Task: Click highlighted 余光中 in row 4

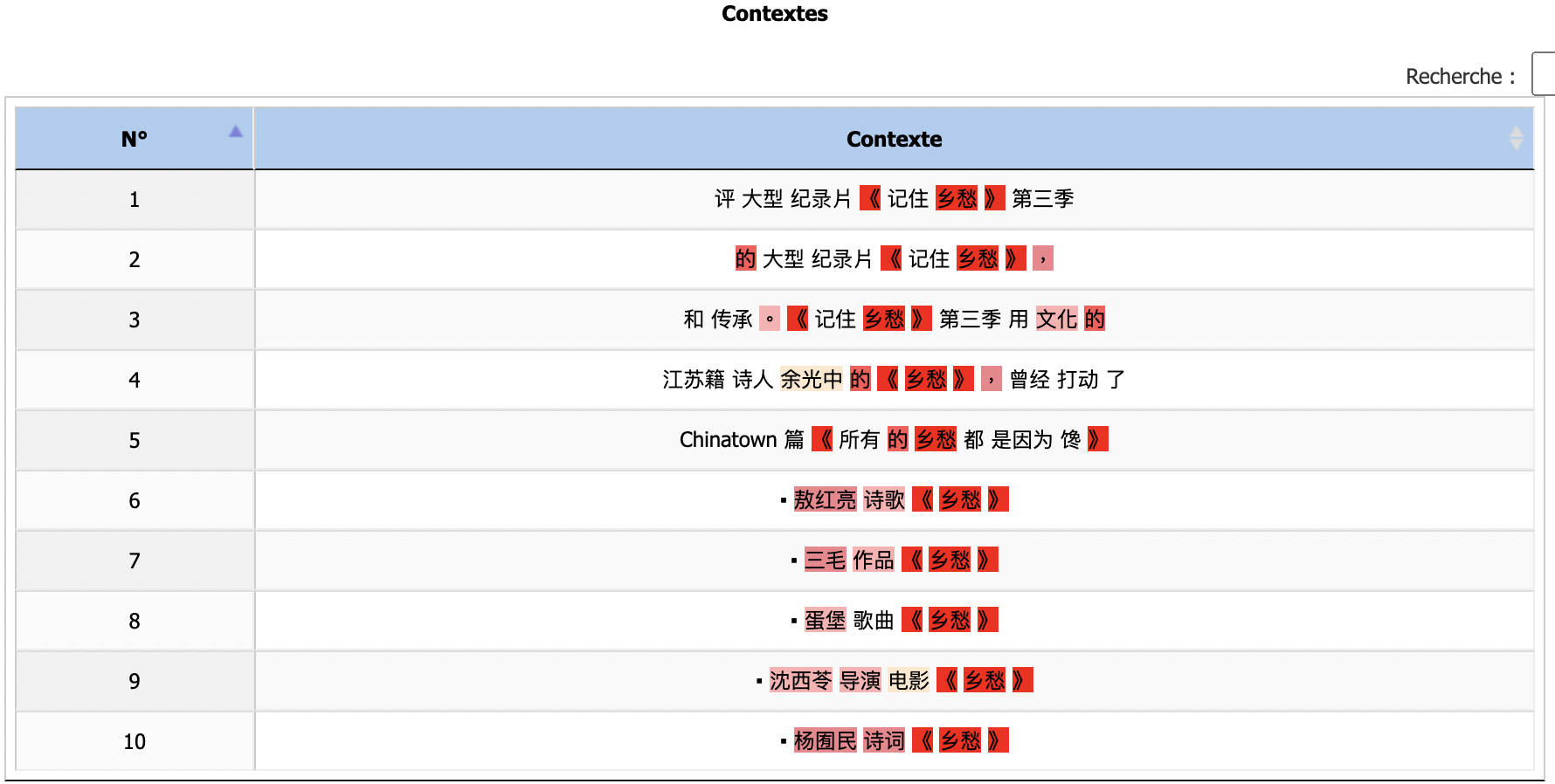Action: pyautogui.click(x=811, y=379)
